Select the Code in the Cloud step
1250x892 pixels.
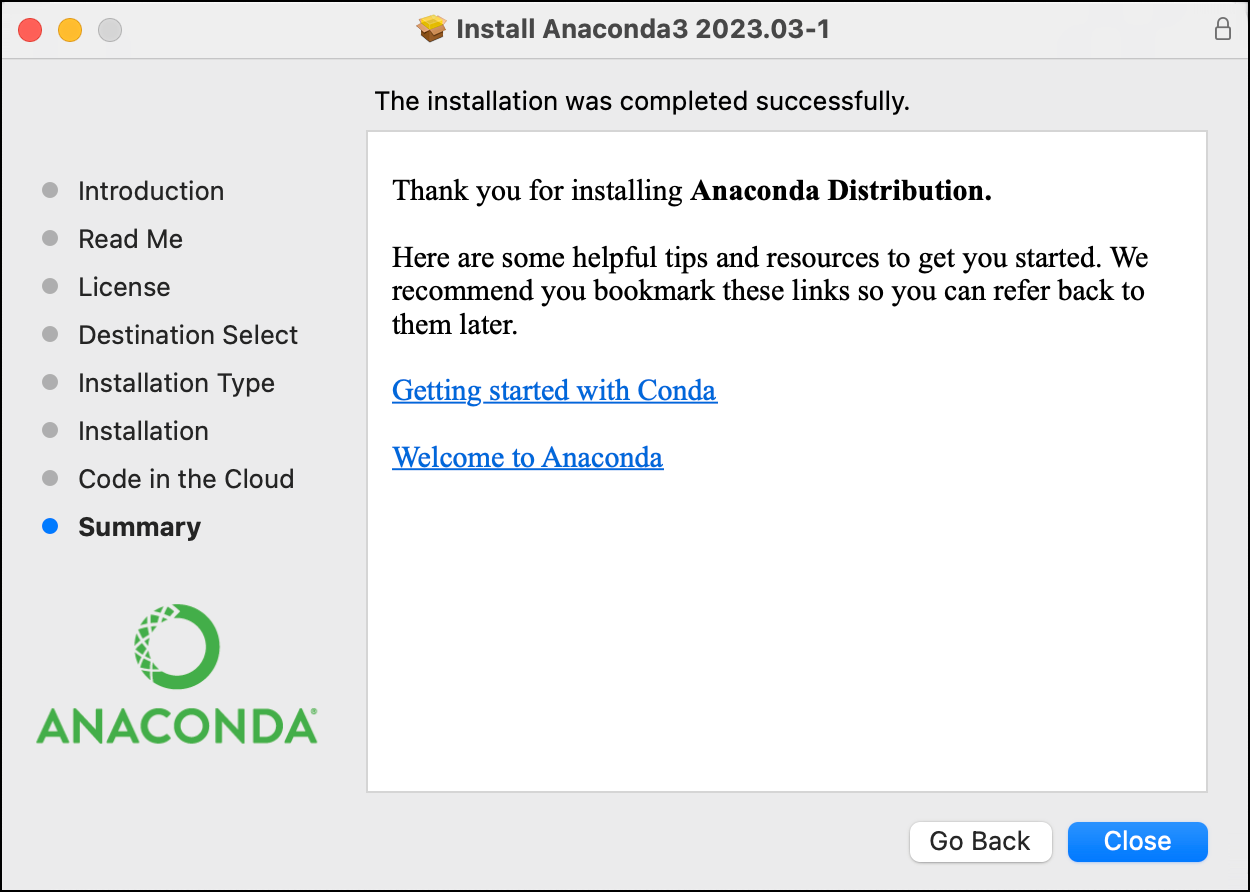point(186,479)
